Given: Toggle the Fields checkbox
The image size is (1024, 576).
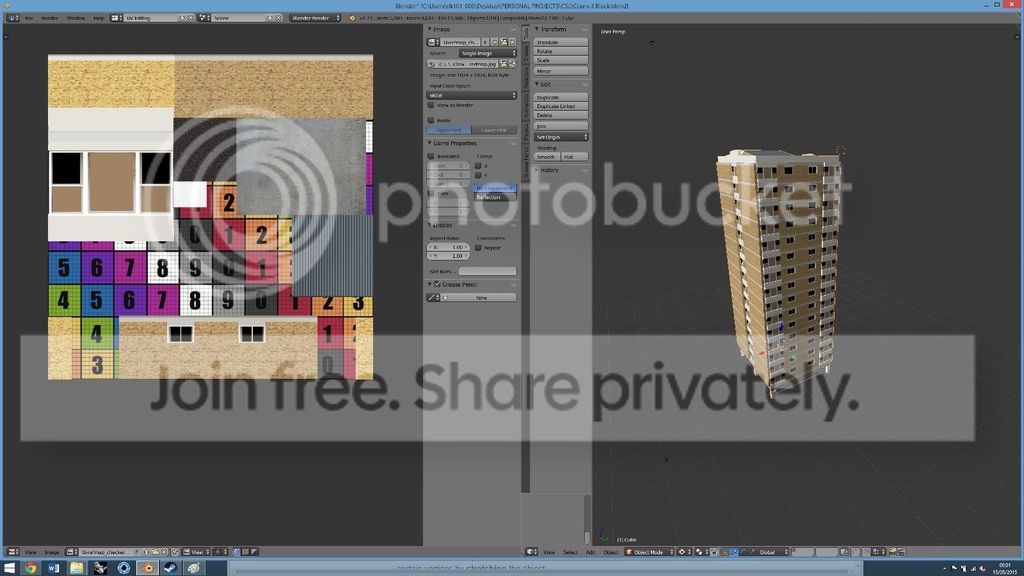Looking at the screenshot, I should [431, 120].
